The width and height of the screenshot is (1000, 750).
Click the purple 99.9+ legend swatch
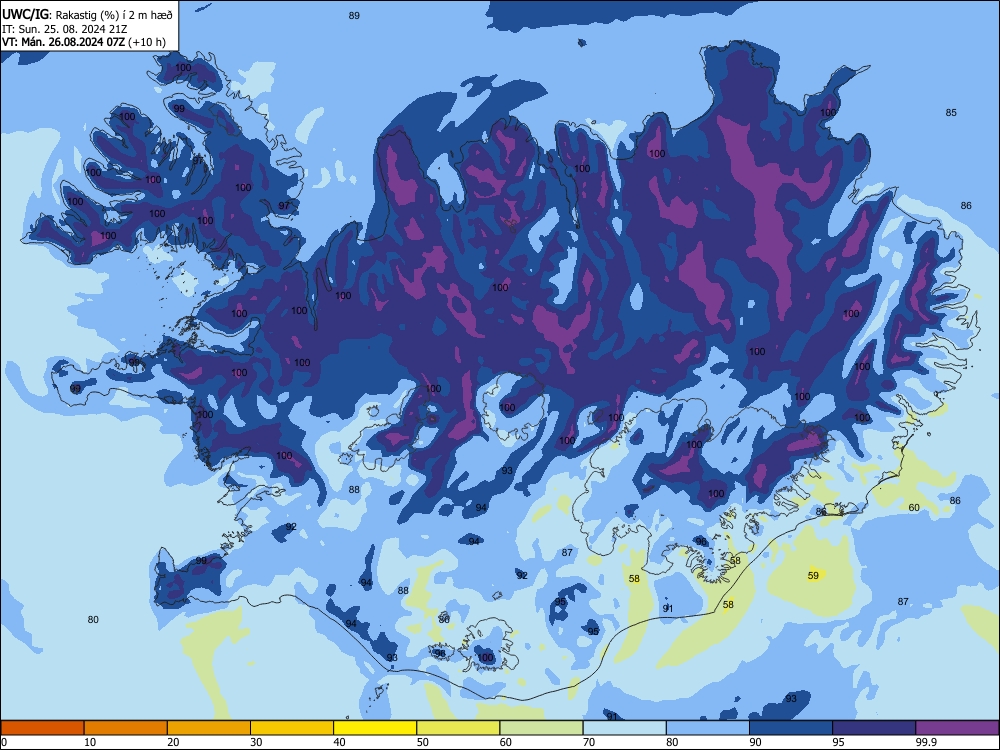tap(957, 728)
